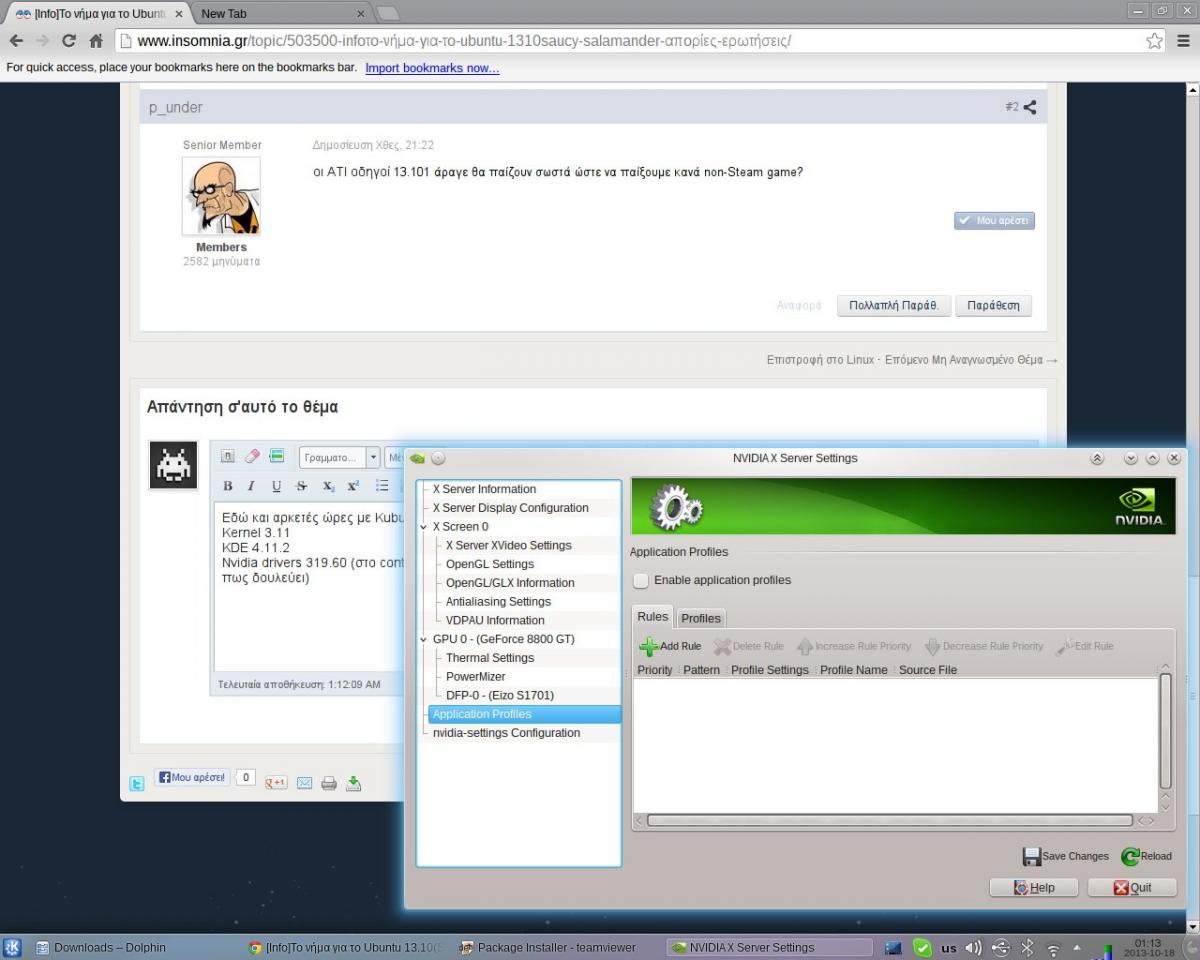Image resolution: width=1200 pixels, height=960 pixels.
Task: Click the rules list horizontal scrollbar
Action: (891, 820)
